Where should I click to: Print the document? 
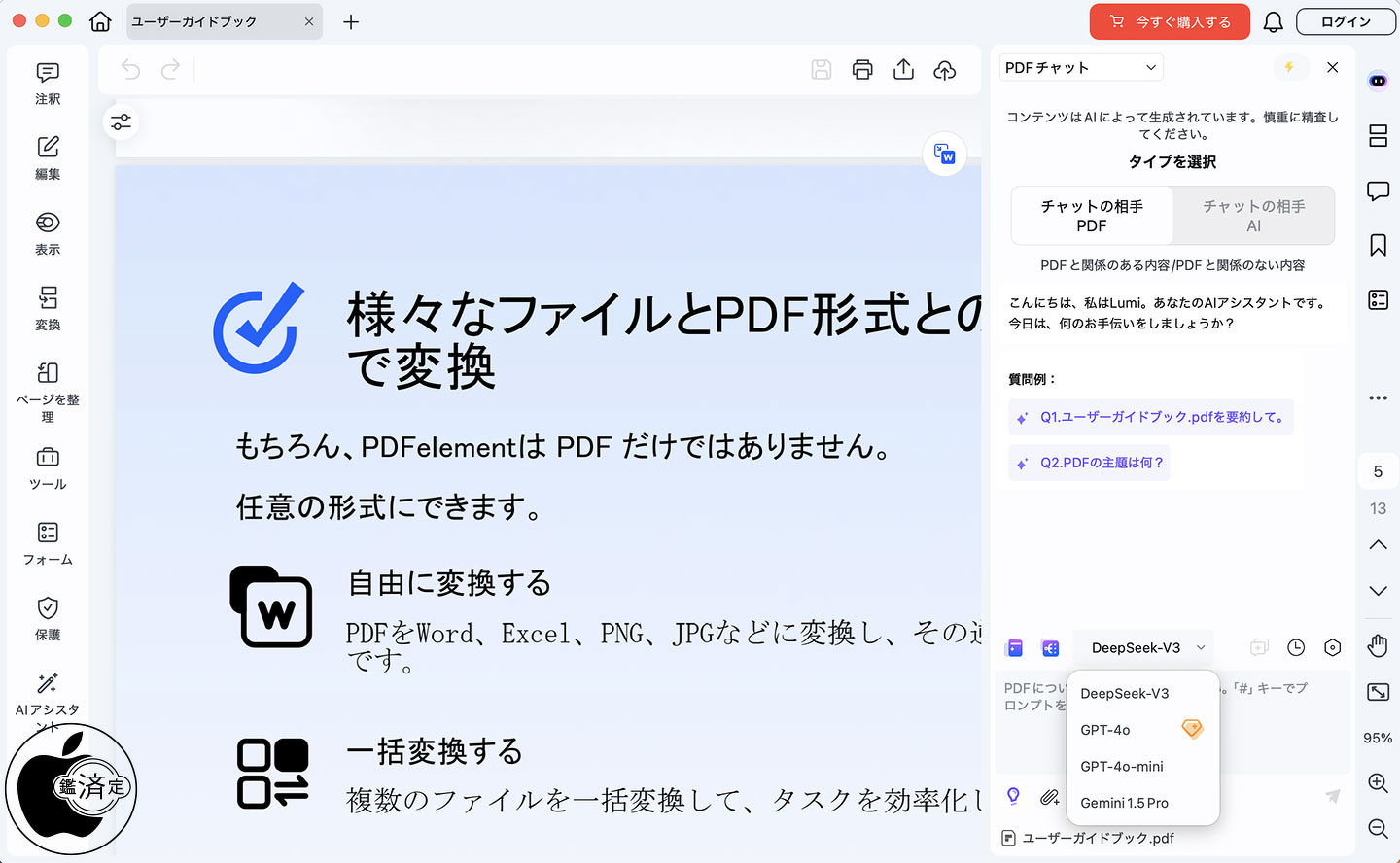coord(862,70)
